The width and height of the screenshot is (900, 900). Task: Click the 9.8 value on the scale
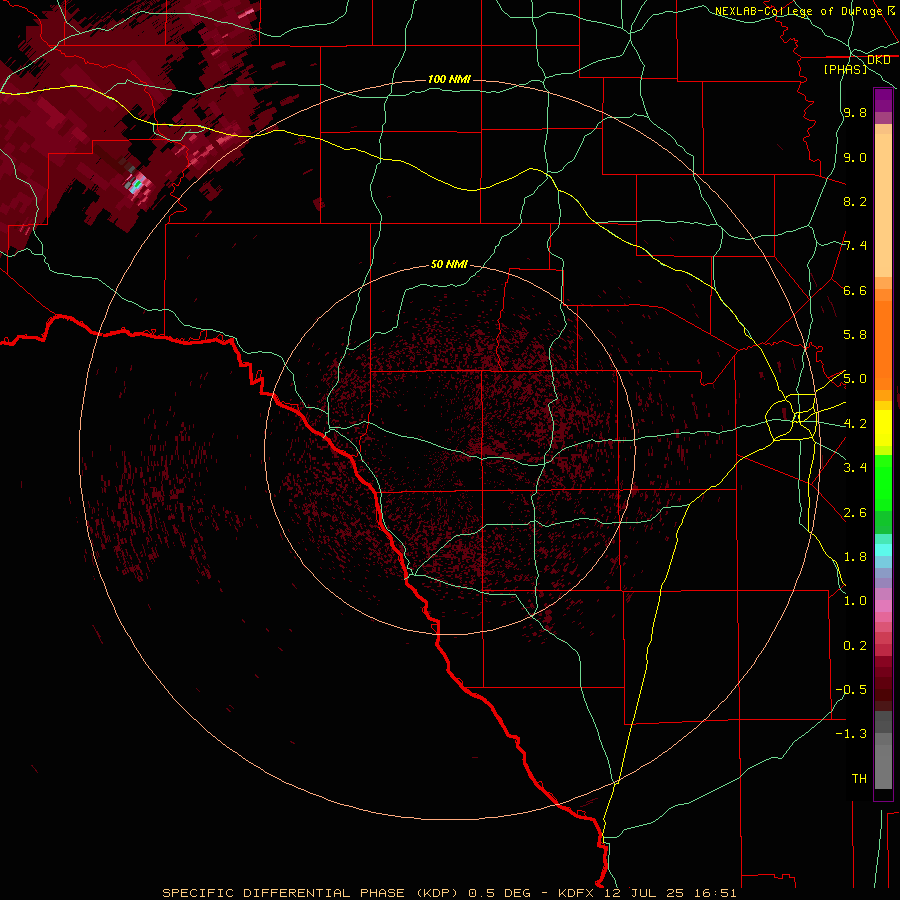tap(855, 113)
